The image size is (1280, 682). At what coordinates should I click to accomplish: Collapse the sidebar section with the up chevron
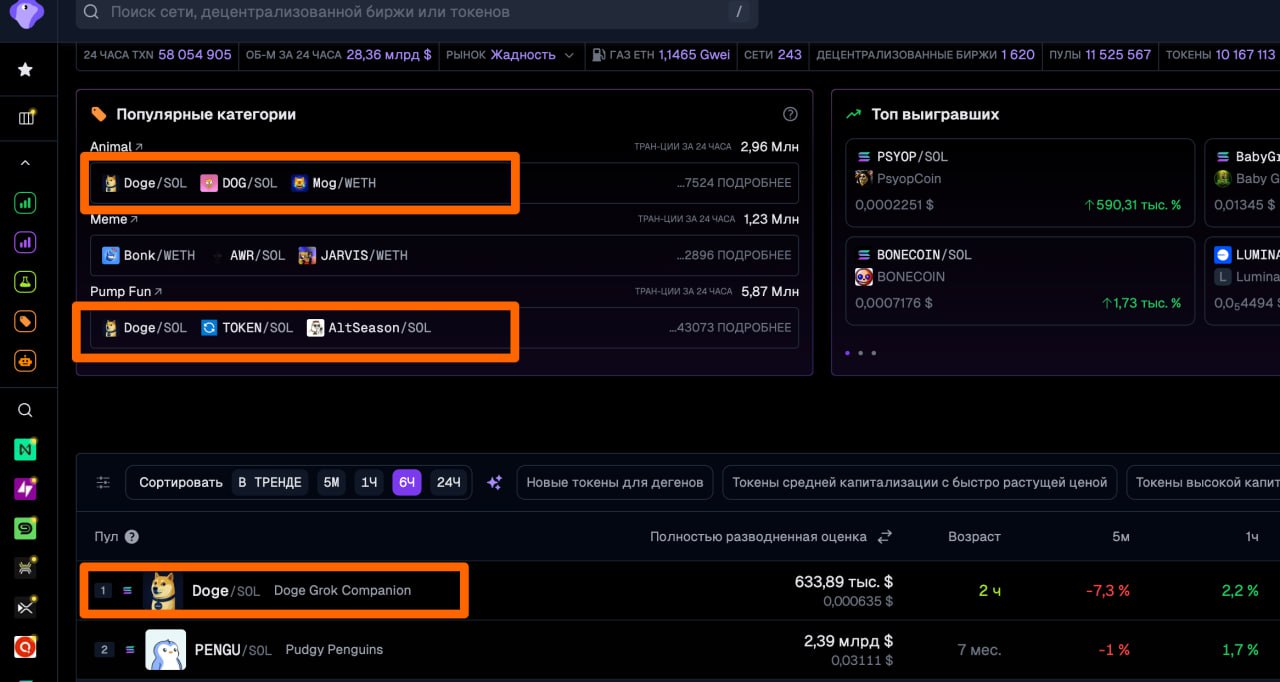pos(26,163)
